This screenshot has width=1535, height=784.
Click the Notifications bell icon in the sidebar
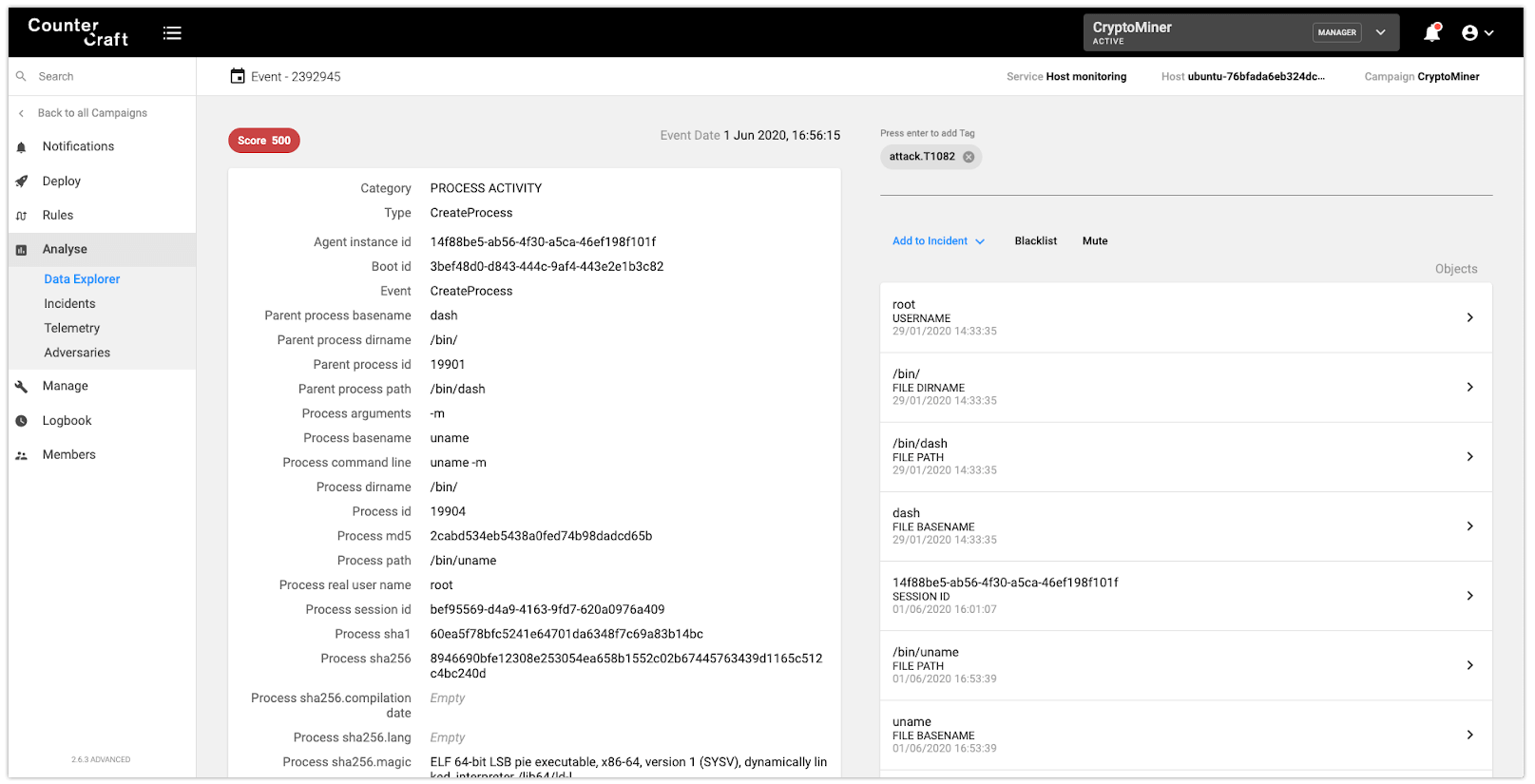[x=21, y=147]
